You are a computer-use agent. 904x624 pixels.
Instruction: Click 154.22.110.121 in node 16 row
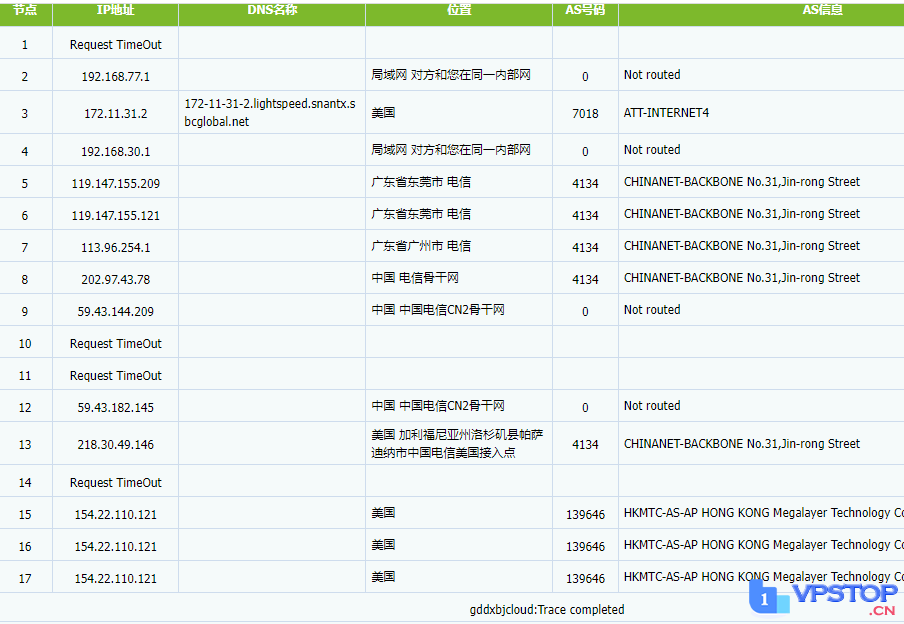tap(115, 546)
